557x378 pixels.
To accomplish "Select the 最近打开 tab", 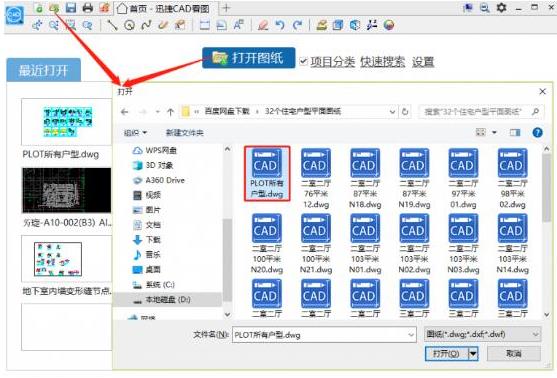I will tap(43, 70).
